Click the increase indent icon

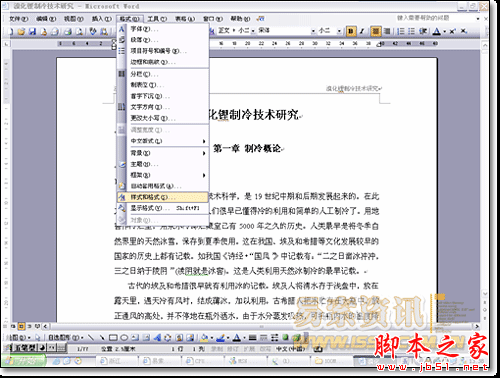423,31
